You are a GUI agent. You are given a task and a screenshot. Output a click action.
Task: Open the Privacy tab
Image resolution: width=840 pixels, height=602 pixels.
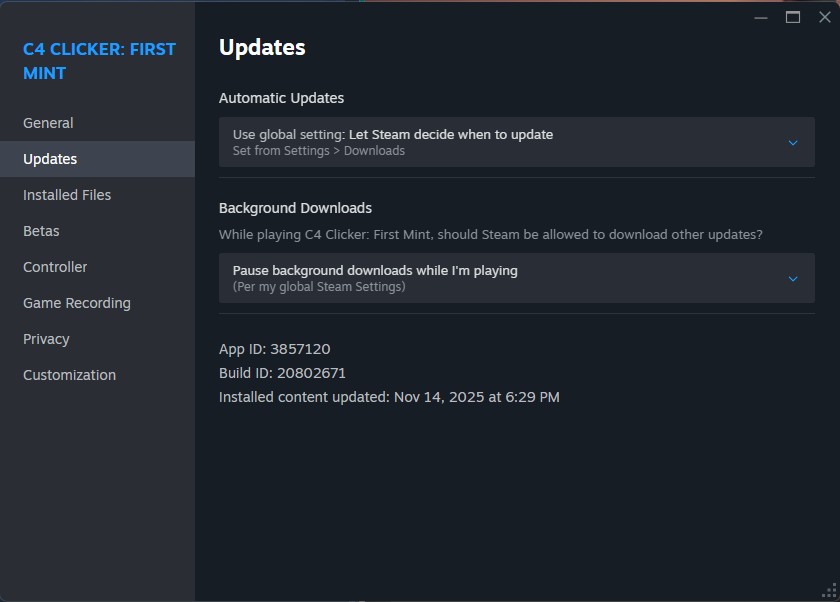46,339
